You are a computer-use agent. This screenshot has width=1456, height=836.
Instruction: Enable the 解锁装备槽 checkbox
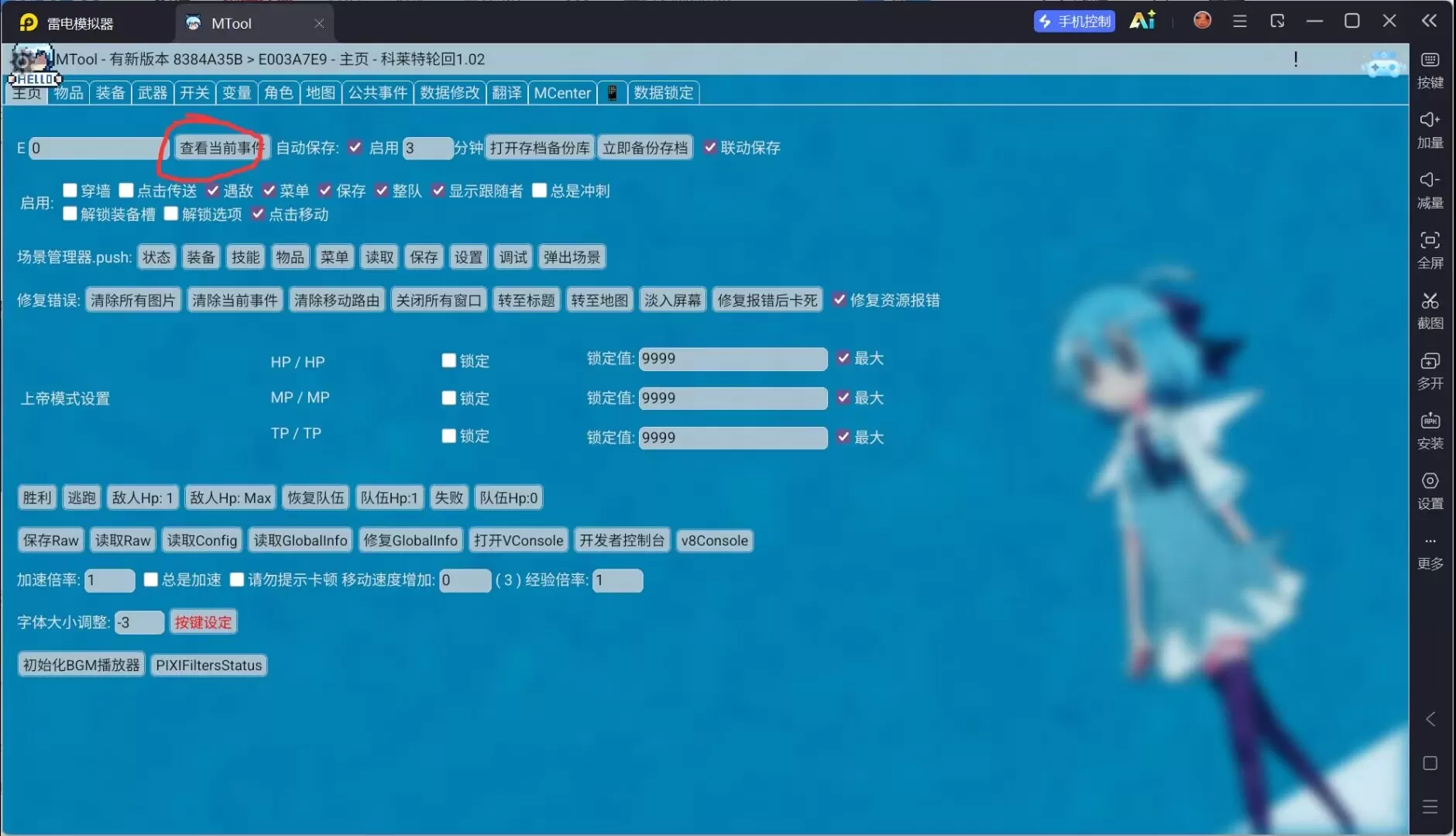coord(70,213)
